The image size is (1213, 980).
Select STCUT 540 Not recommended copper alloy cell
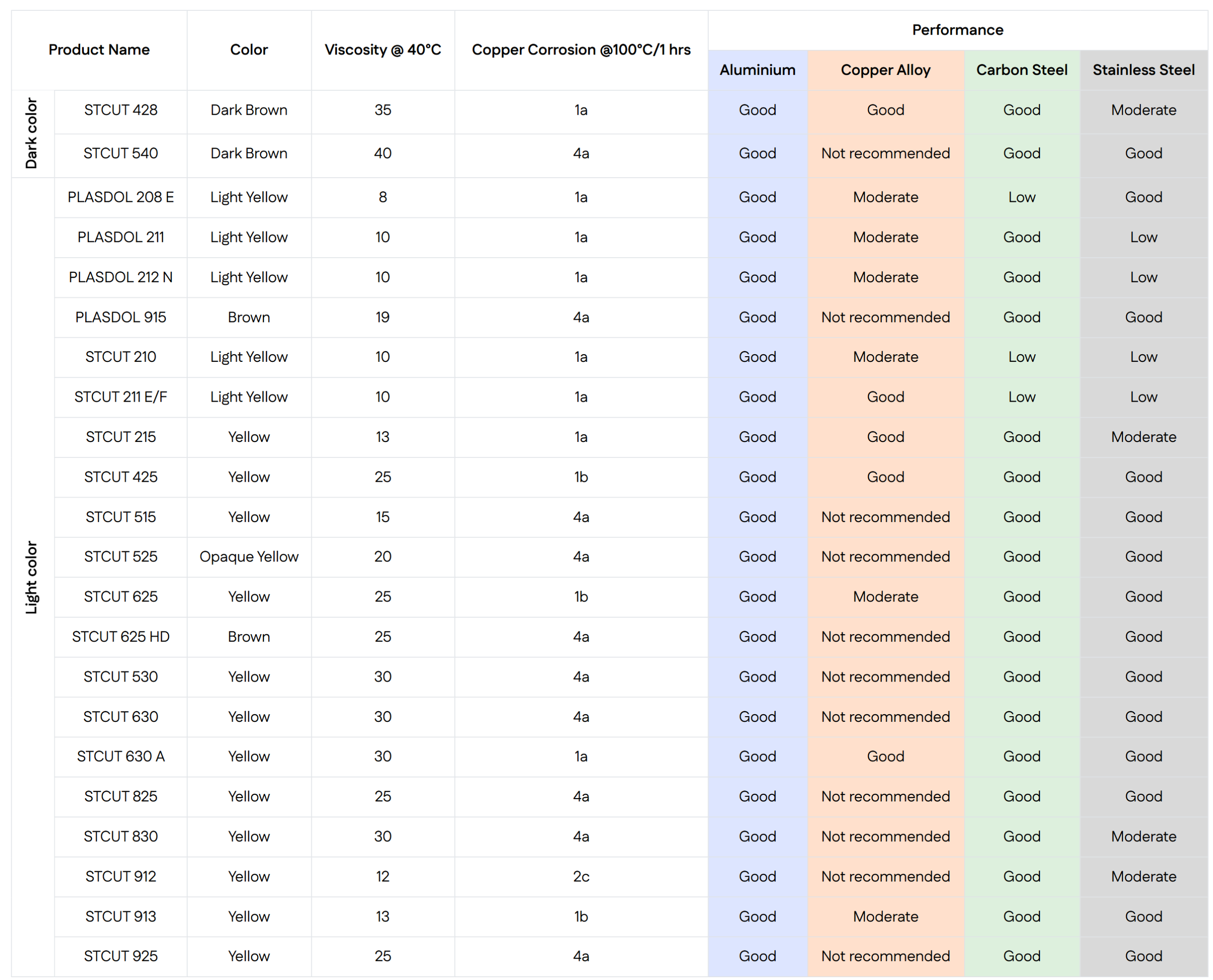pyautogui.click(x=885, y=153)
